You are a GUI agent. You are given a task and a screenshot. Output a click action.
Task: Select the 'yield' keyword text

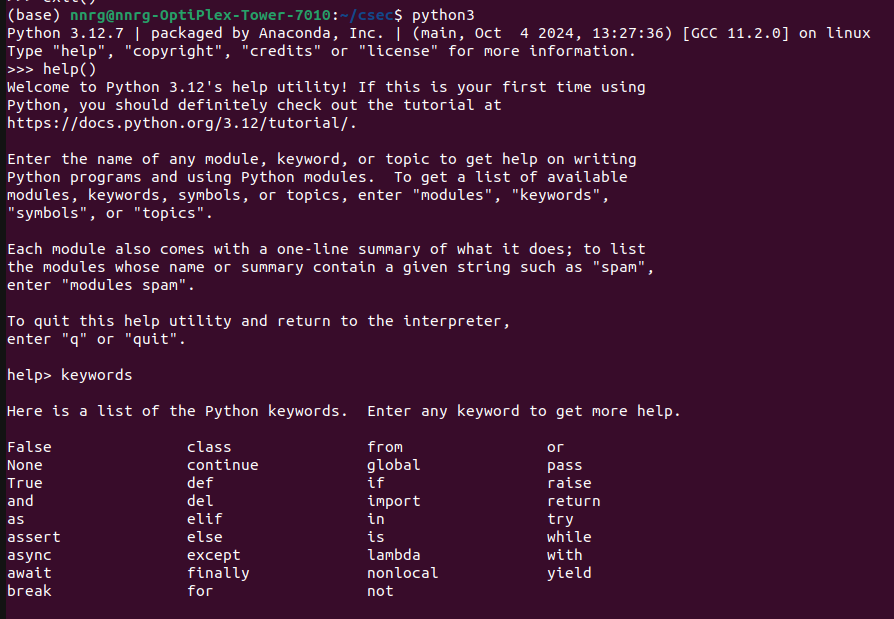pyautogui.click(x=569, y=573)
